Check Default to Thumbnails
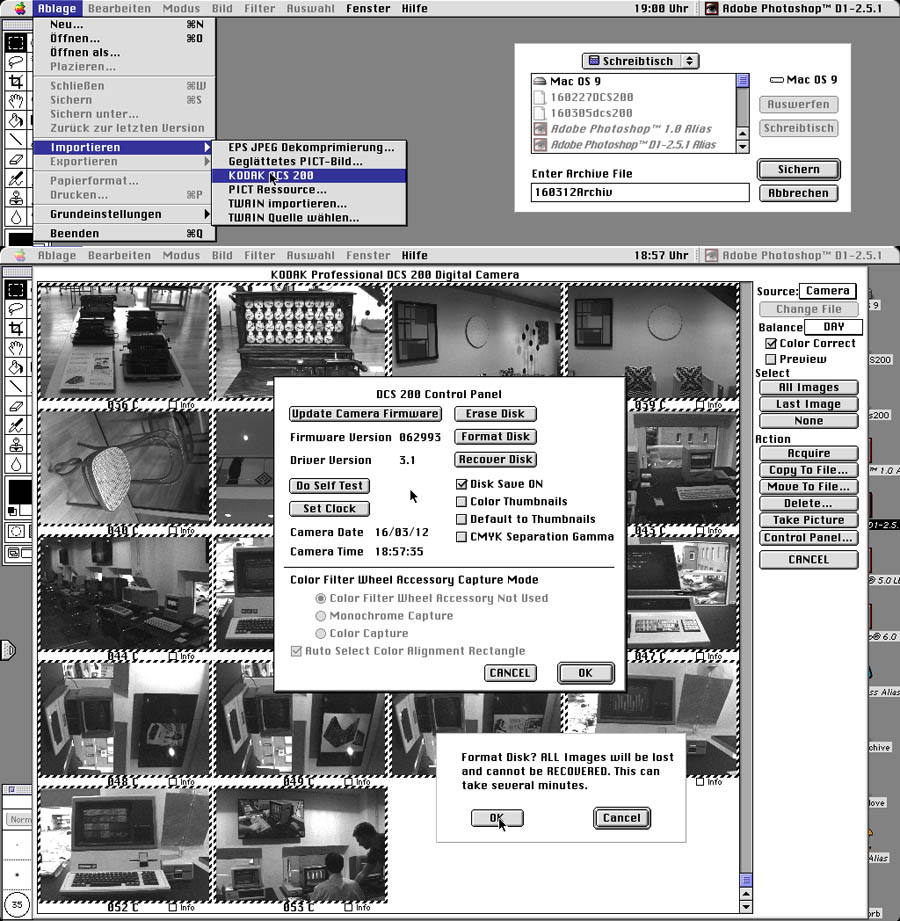 click(x=461, y=519)
